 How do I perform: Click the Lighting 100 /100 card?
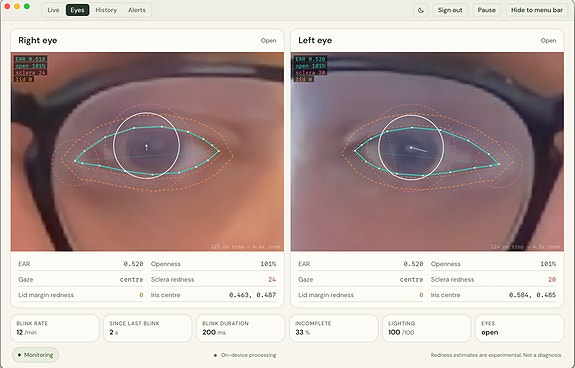click(x=427, y=328)
